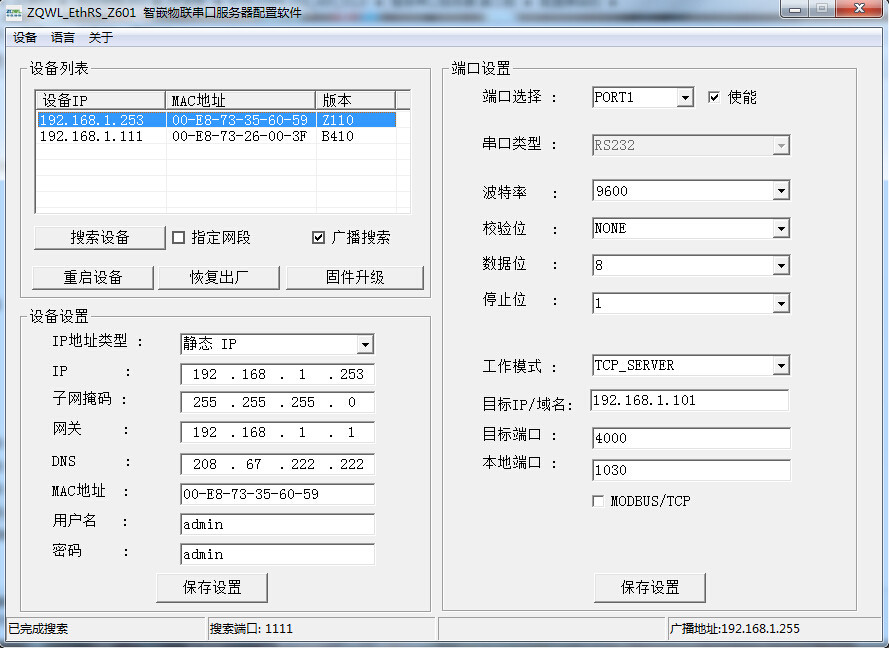Click the 搜索设备 button
The height and width of the screenshot is (648, 889).
point(100,238)
